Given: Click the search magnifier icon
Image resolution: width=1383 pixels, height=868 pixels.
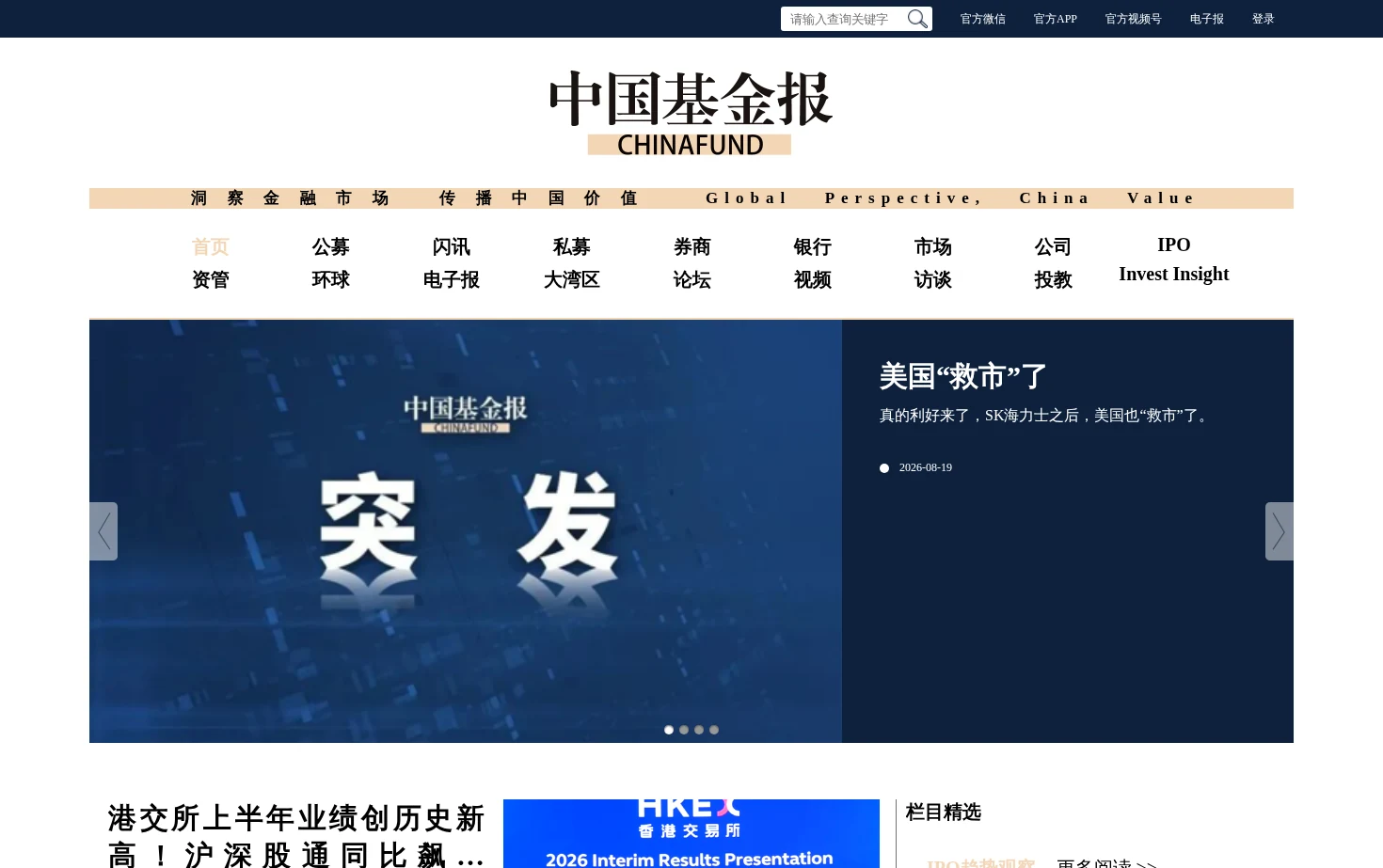Looking at the screenshot, I should click(917, 19).
